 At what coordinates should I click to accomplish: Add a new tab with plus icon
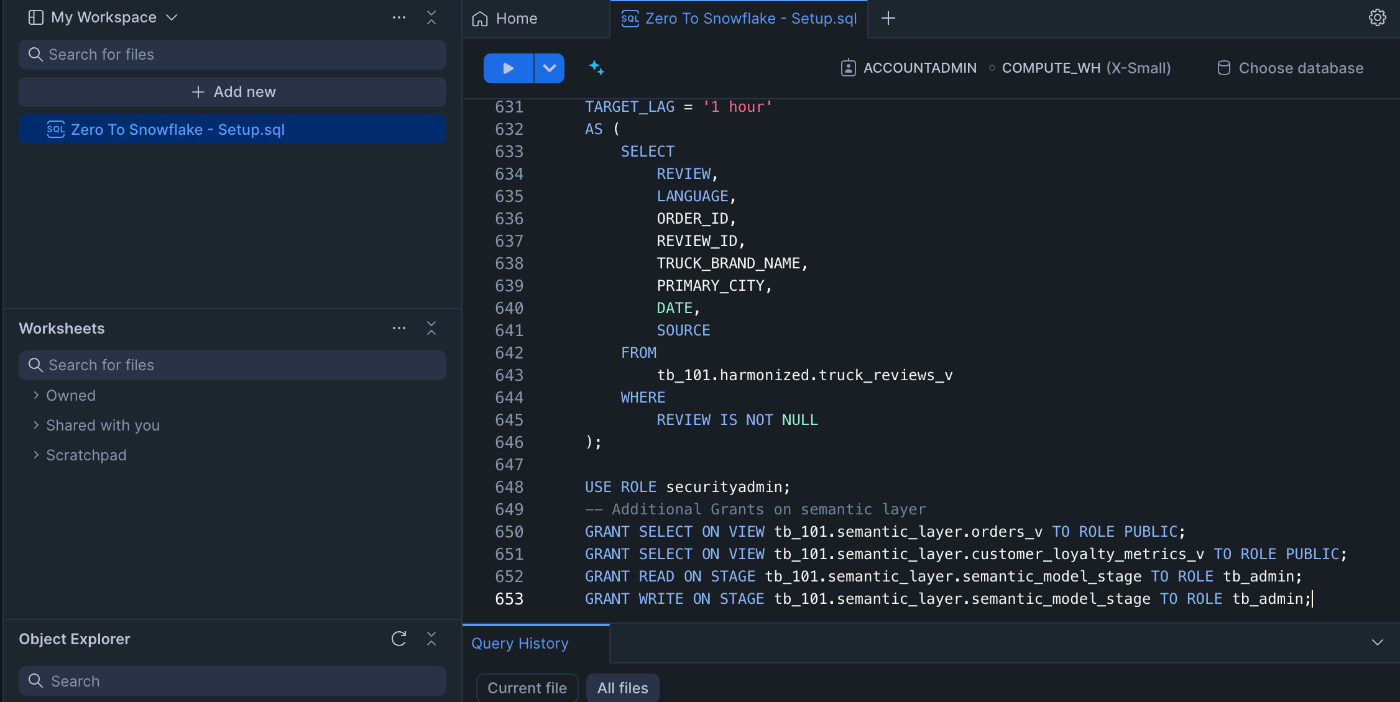[x=888, y=18]
